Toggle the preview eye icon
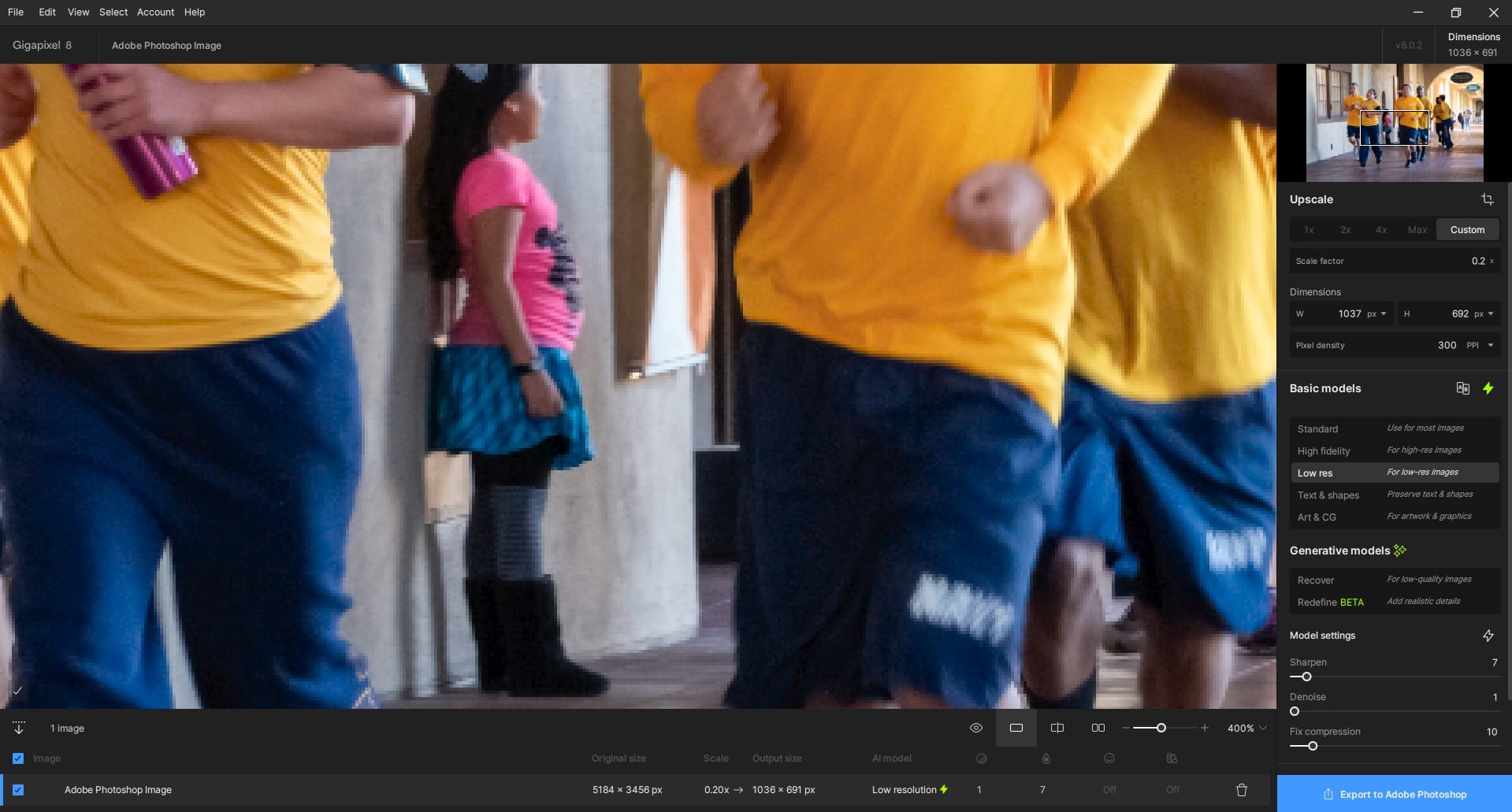1512x812 pixels. pyautogui.click(x=975, y=729)
